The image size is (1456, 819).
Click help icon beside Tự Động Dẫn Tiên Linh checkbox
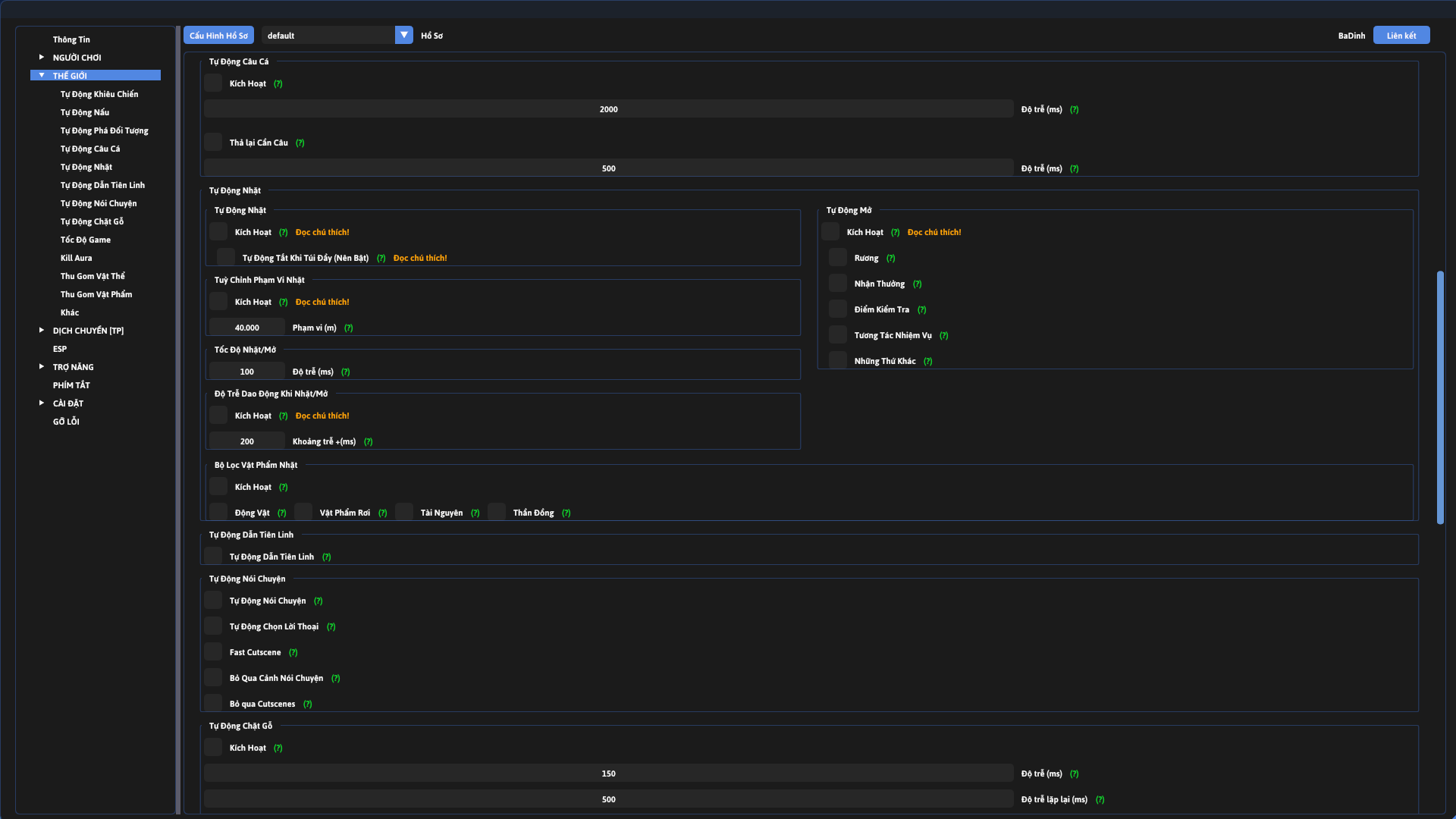[x=326, y=557]
